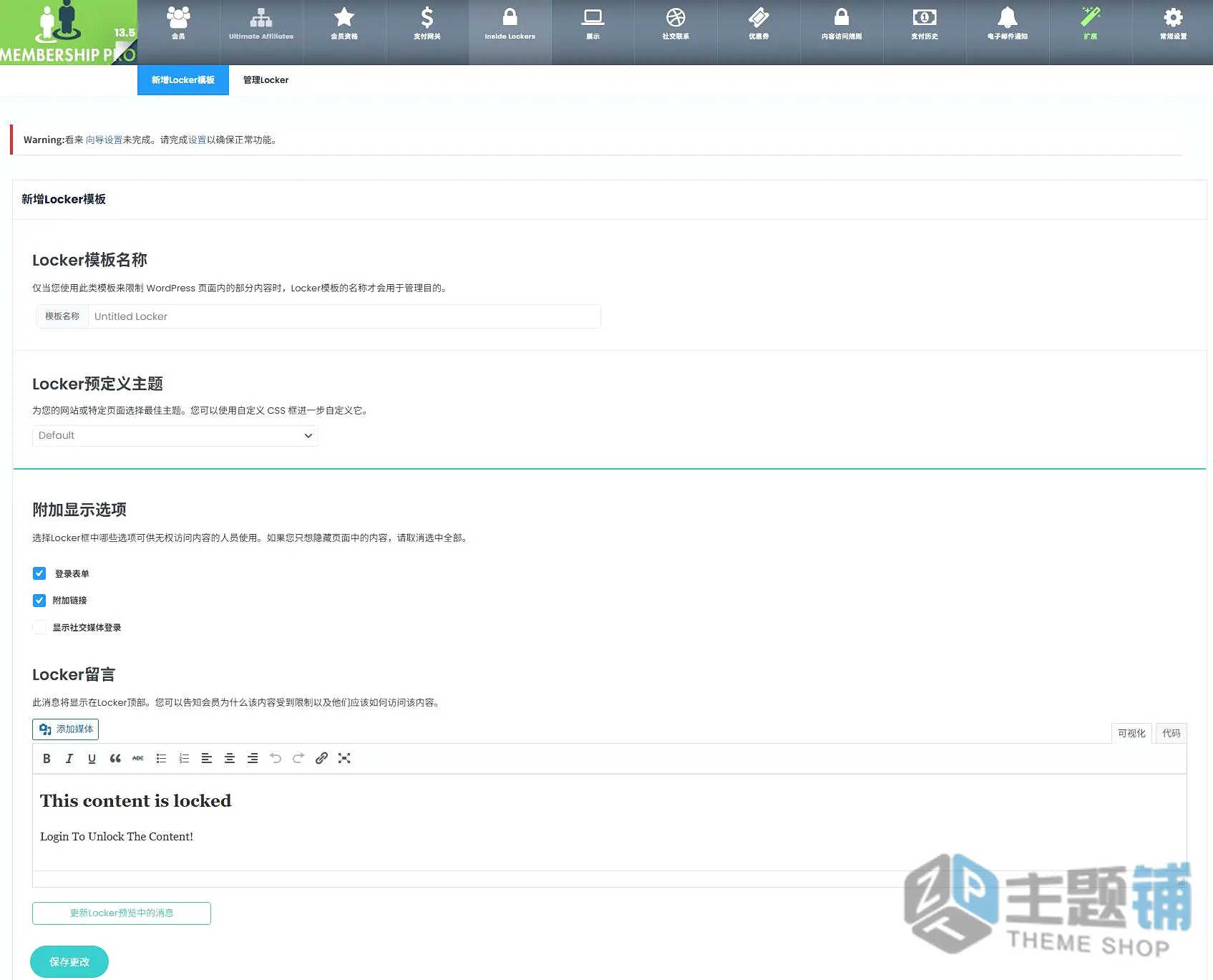Apply bold formatting in editor
This screenshot has height=980, width=1213.
pos(47,759)
